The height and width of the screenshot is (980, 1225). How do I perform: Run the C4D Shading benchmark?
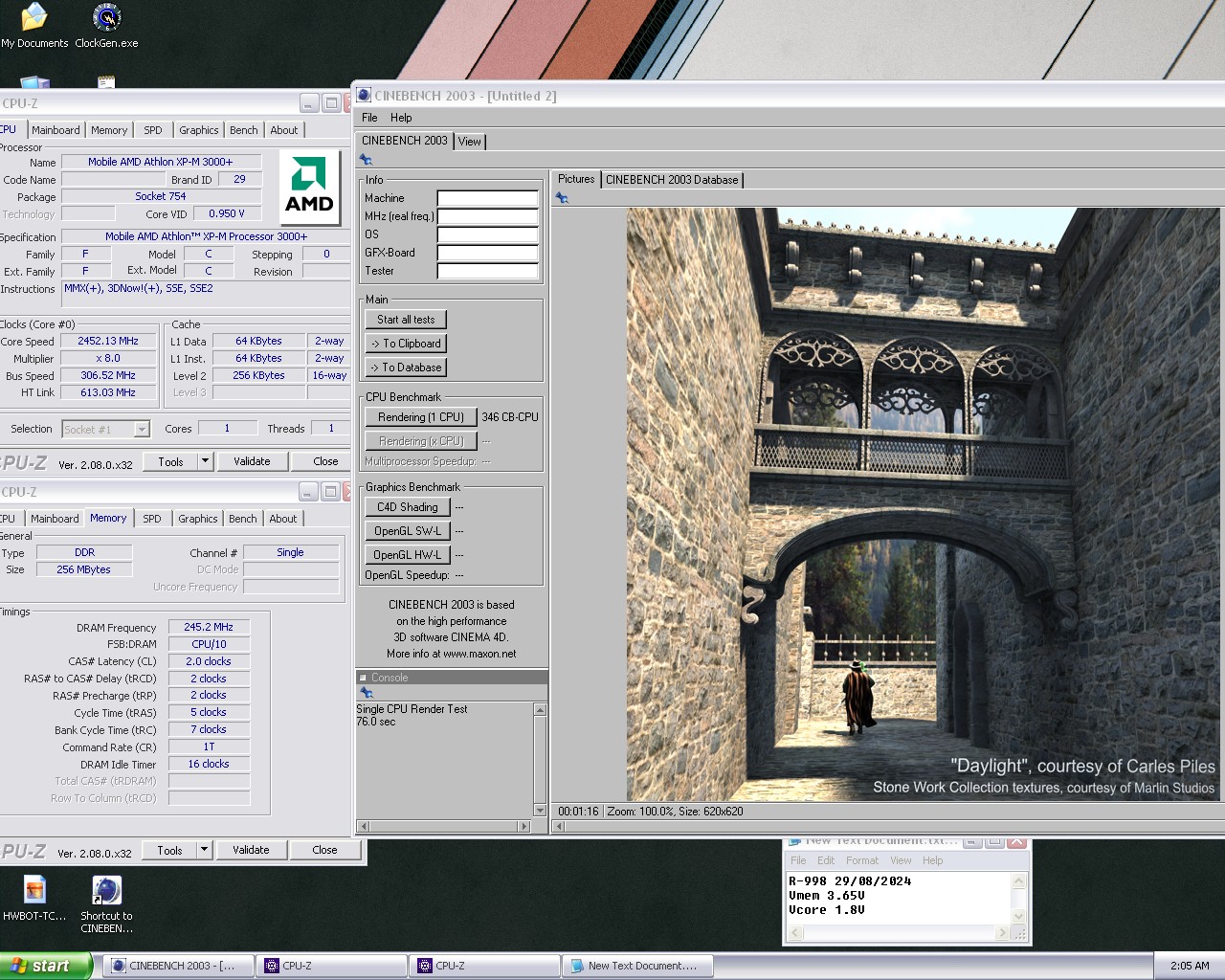tap(407, 507)
